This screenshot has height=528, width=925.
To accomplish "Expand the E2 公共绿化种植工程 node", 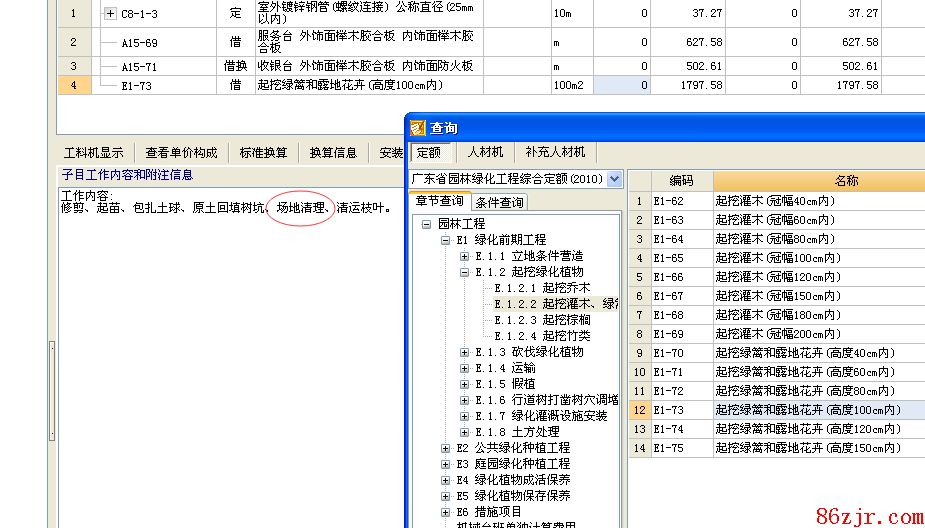I will click(x=446, y=448).
